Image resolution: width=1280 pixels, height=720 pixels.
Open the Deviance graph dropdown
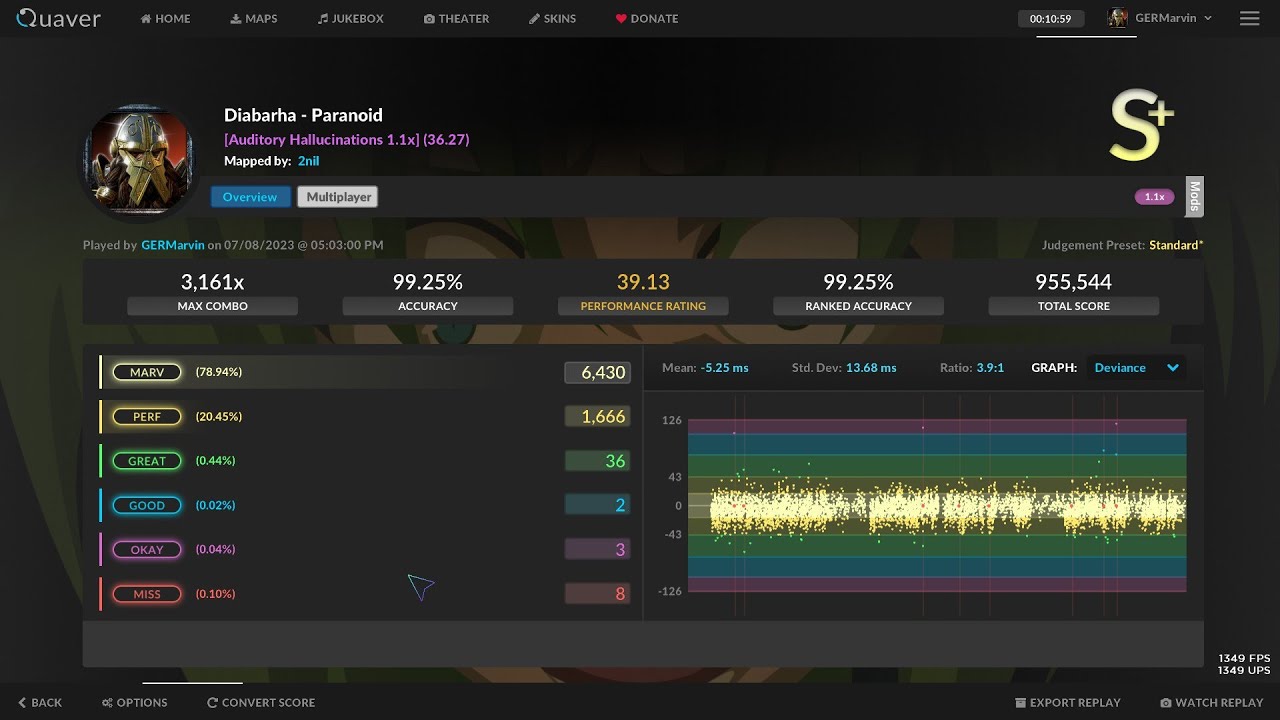tap(1136, 368)
